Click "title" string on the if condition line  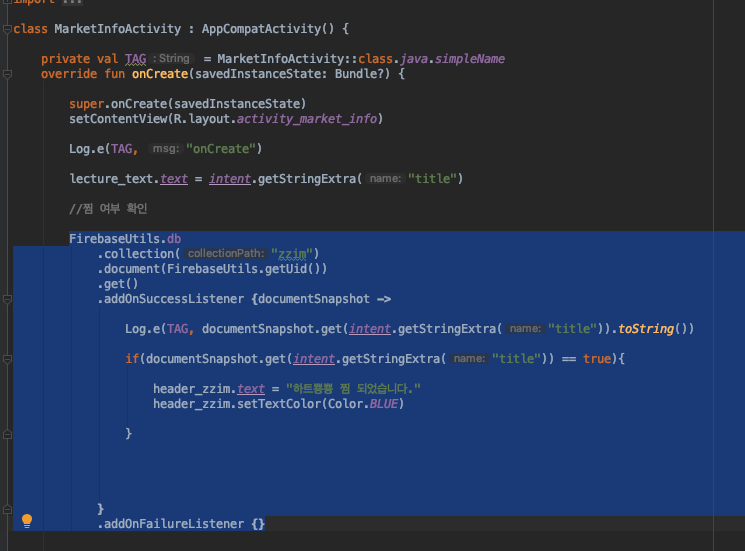516,359
